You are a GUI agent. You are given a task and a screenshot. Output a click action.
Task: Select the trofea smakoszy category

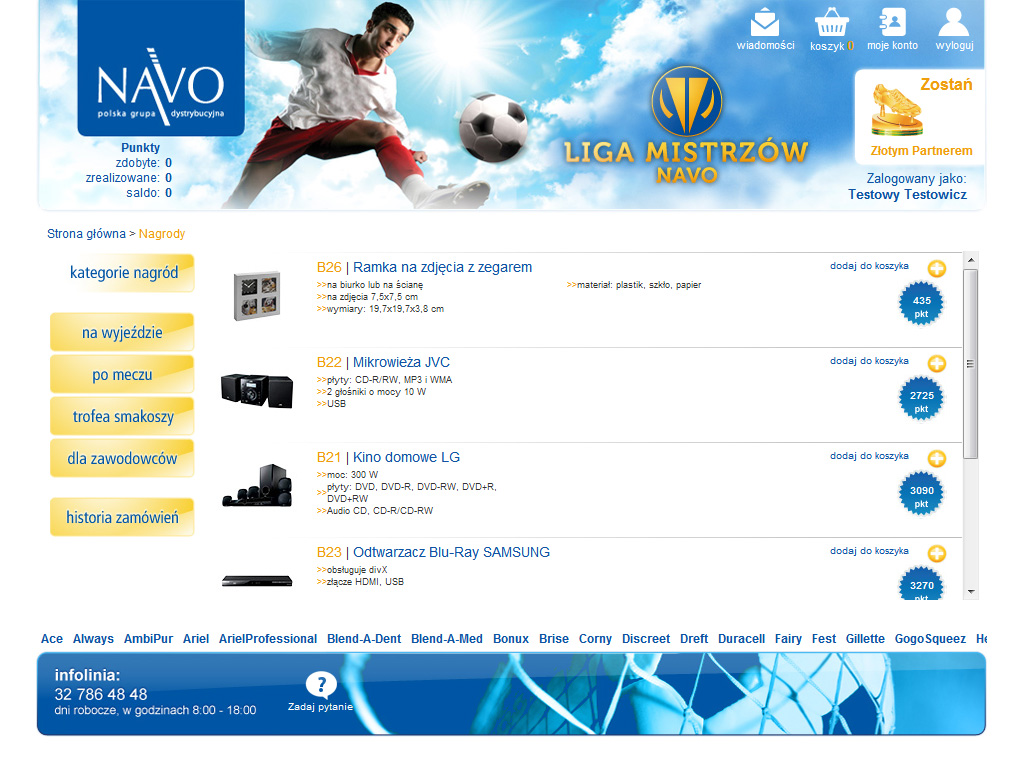coord(122,416)
